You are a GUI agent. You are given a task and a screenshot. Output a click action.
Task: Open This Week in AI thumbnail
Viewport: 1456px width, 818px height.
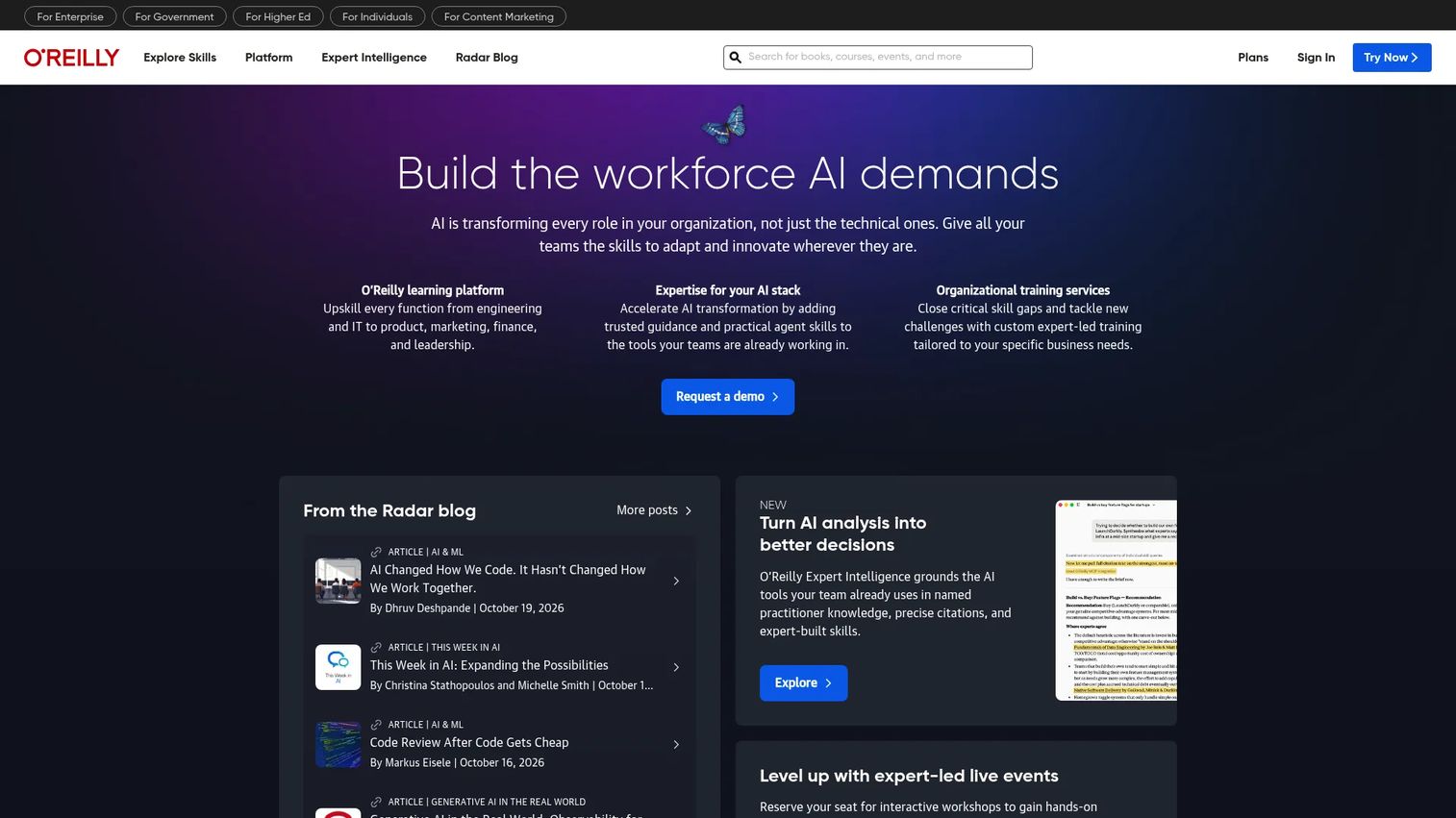tap(338, 667)
